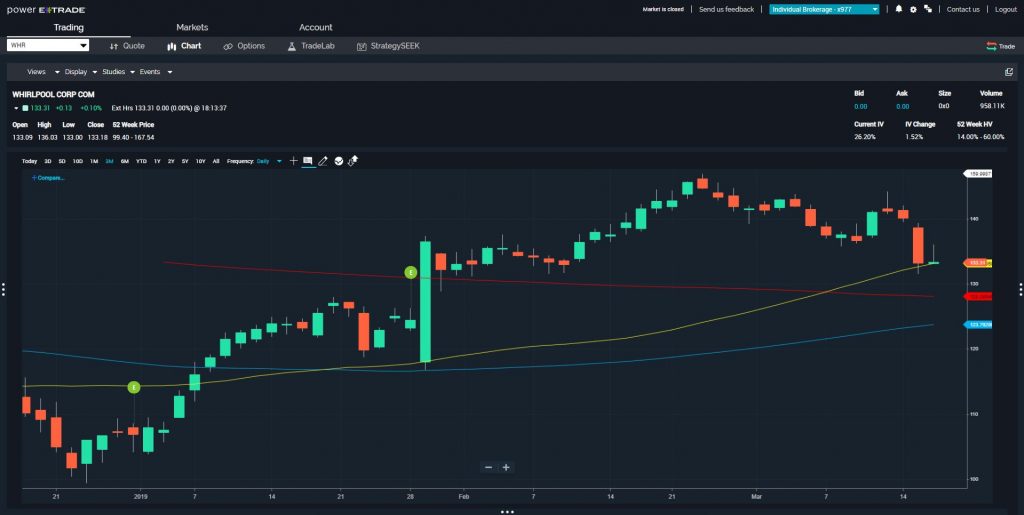Pop out chart with top-right external icon
Screen dimensions: 1024x515
tap(1009, 72)
